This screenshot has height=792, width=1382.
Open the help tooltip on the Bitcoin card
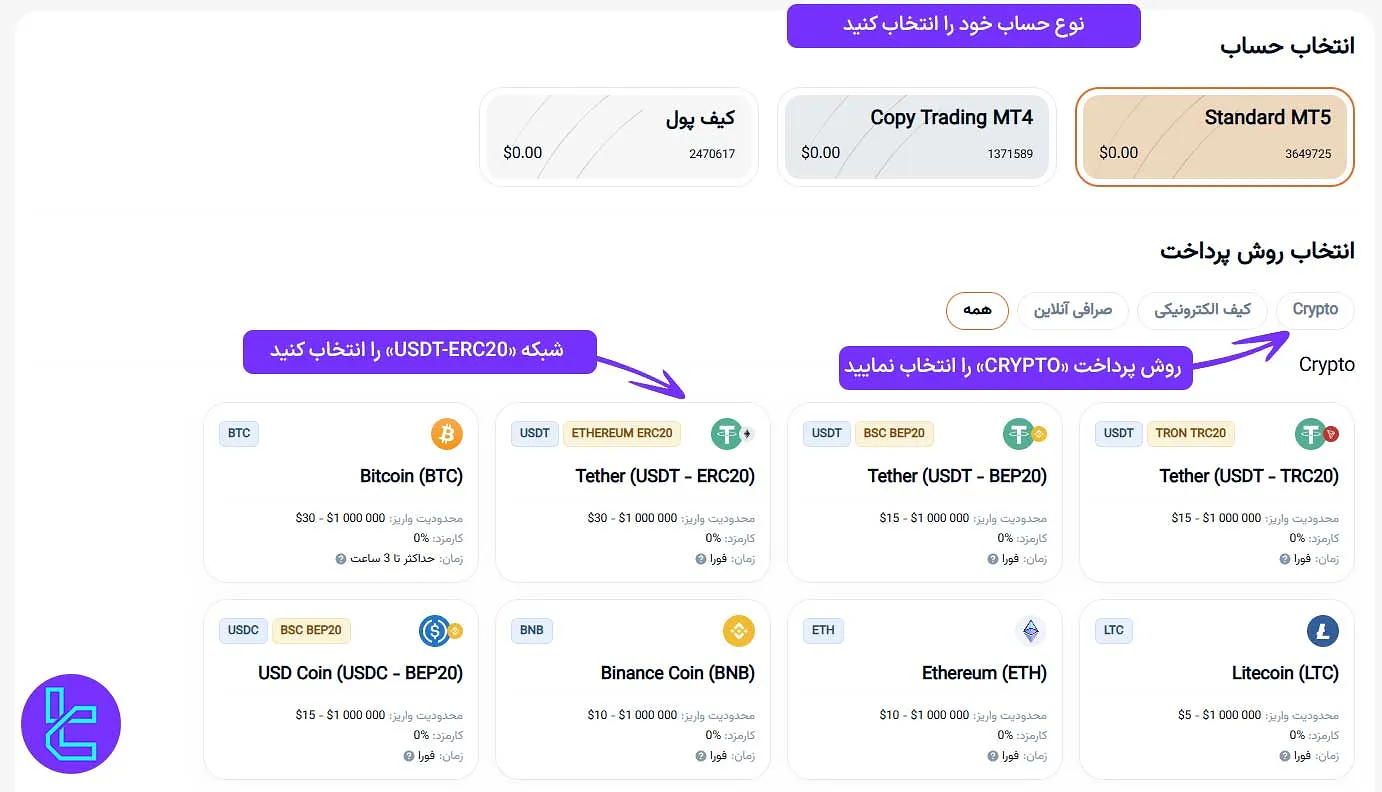(341, 558)
